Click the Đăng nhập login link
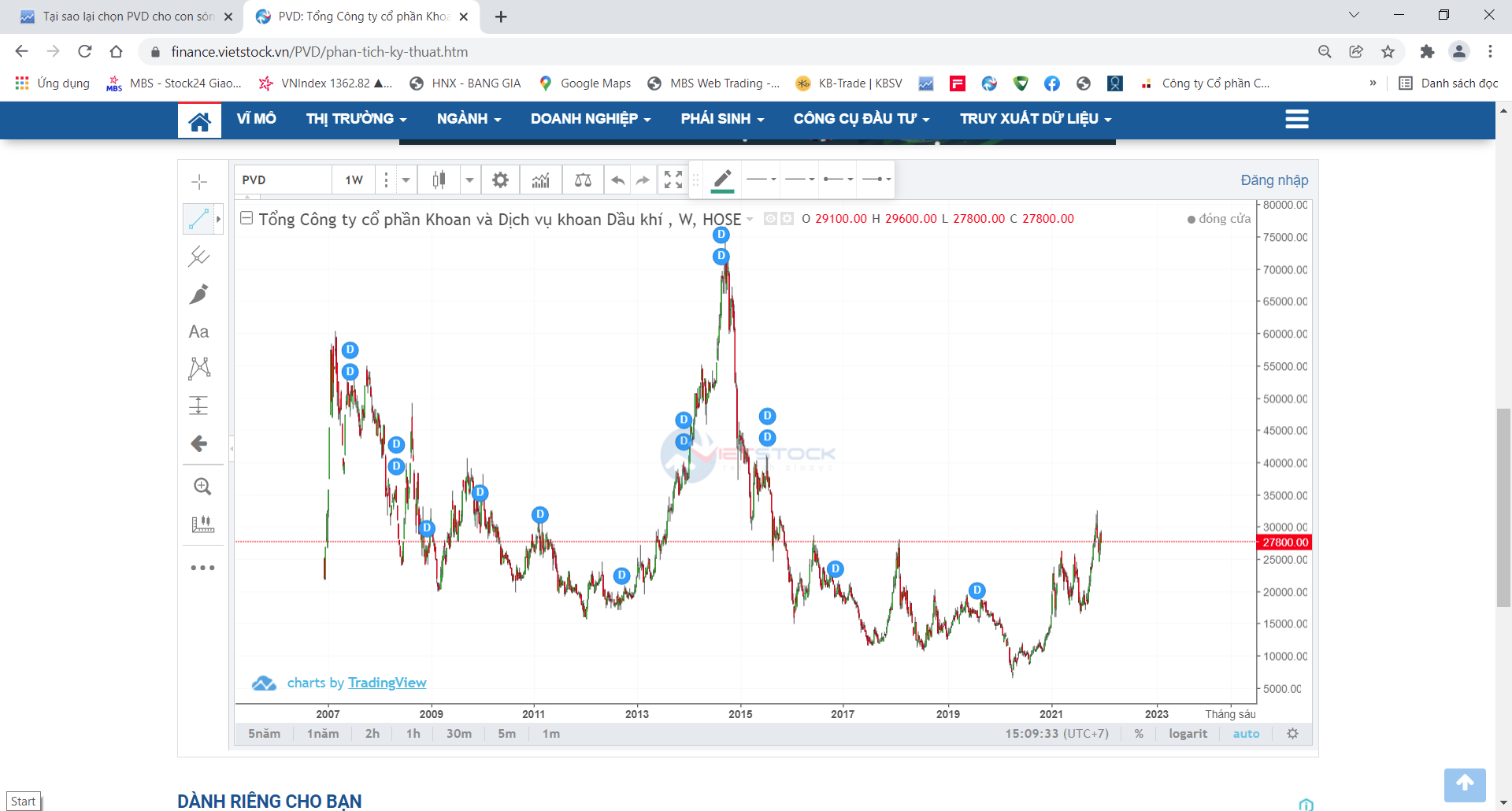Viewport: 1512px width, 811px height. pos(1274,180)
